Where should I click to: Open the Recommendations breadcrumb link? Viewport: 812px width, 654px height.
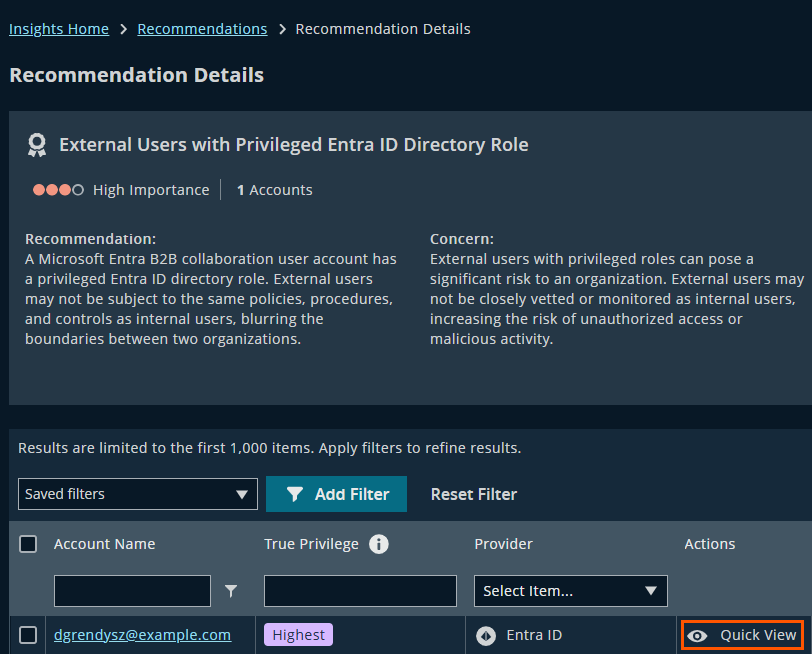click(x=202, y=29)
